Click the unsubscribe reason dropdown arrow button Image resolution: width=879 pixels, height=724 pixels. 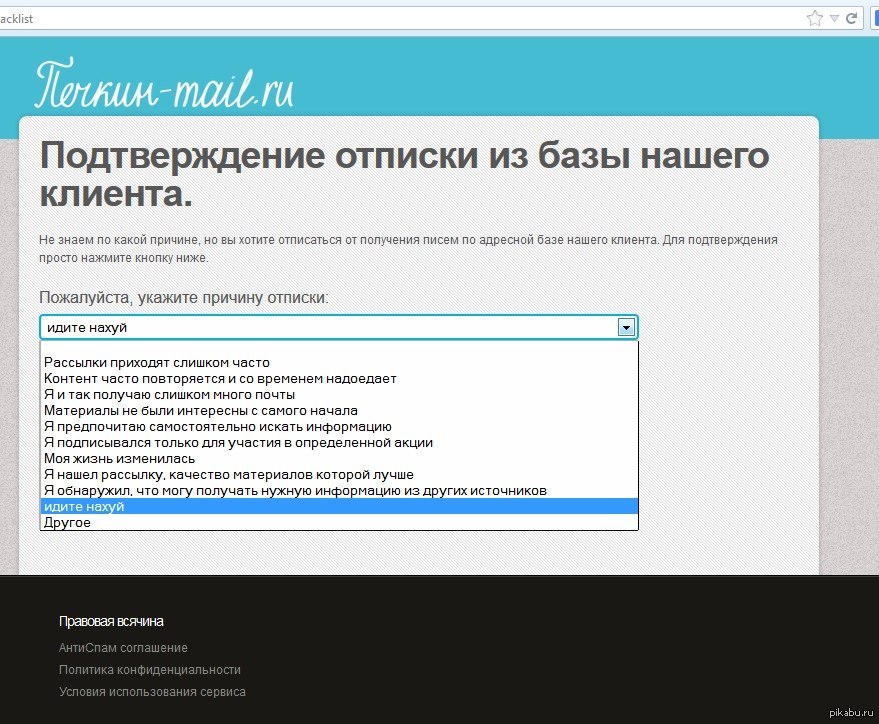(626, 327)
